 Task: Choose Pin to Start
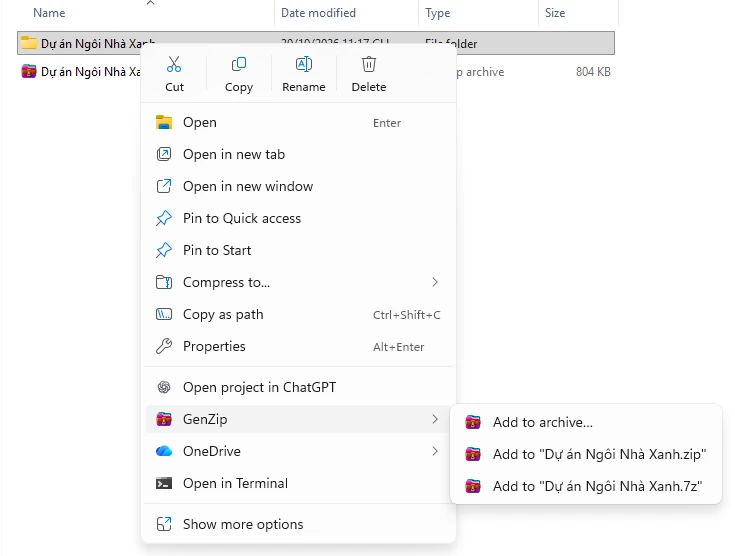coord(299,250)
